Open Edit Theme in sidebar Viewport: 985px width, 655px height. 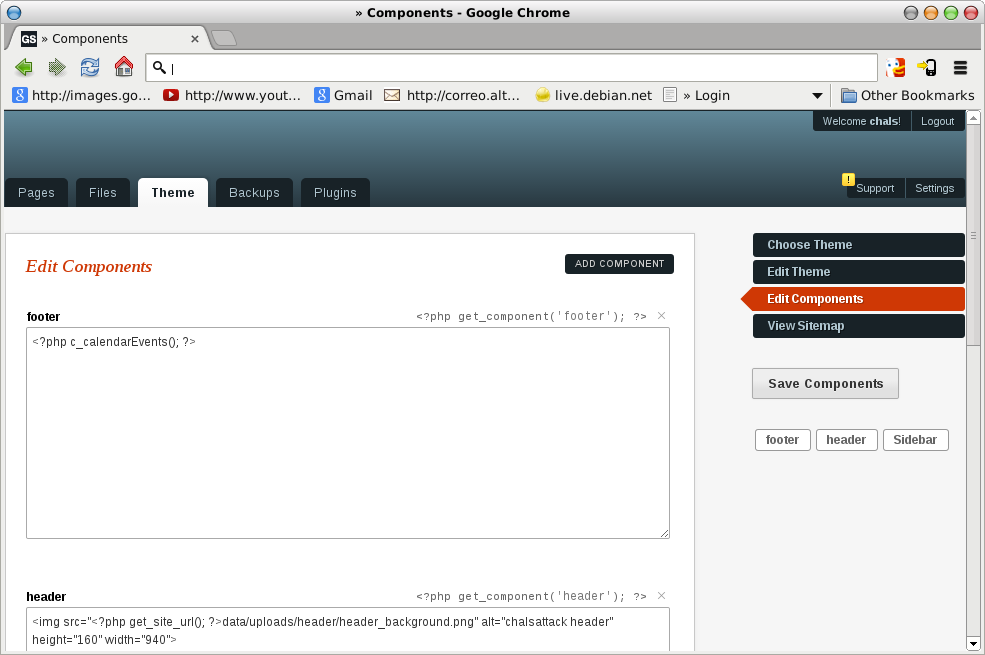pyautogui.click(x=859, y=272)
